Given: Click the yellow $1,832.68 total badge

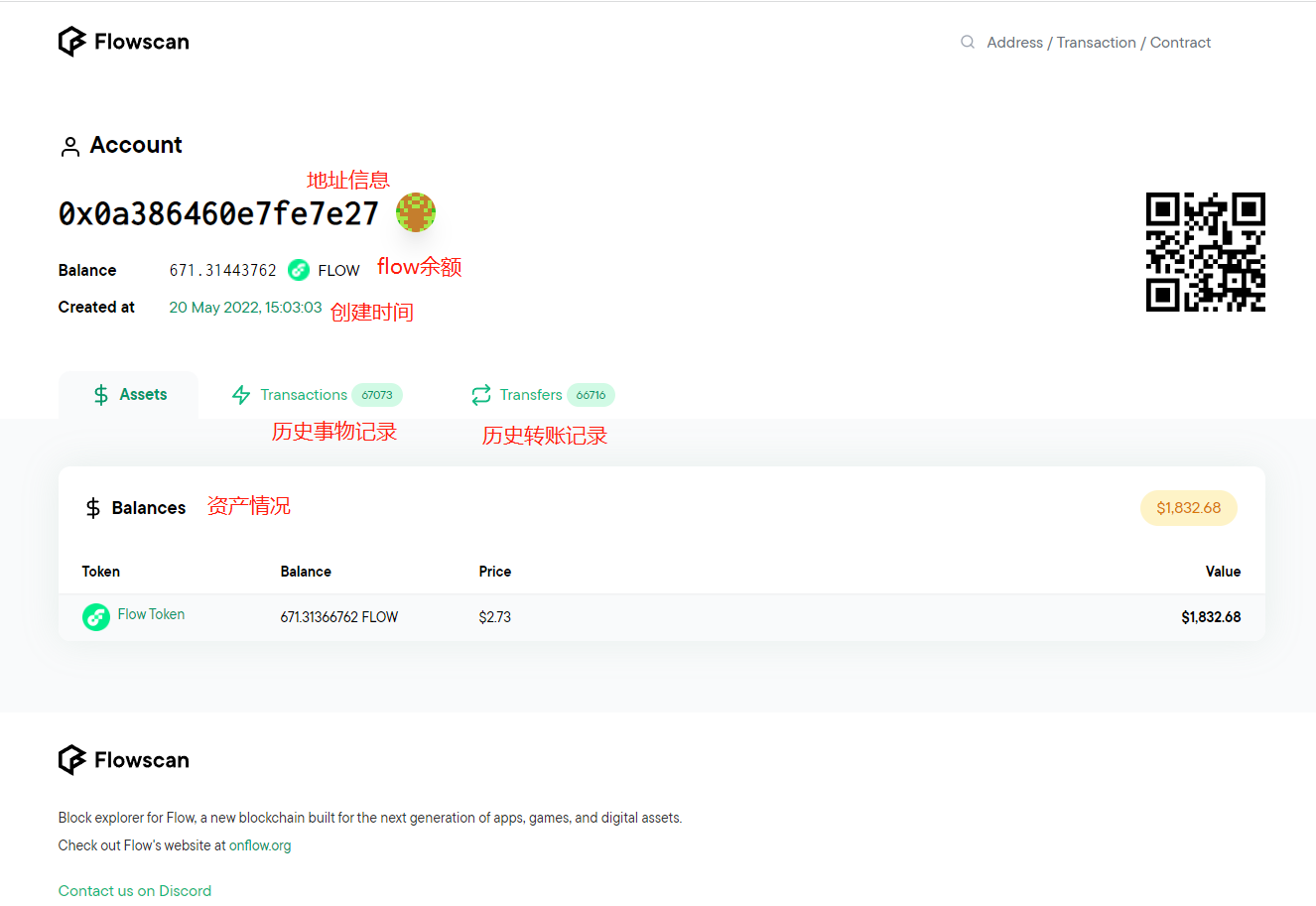Looking at the screenshot, I should tap(1188, 508).
